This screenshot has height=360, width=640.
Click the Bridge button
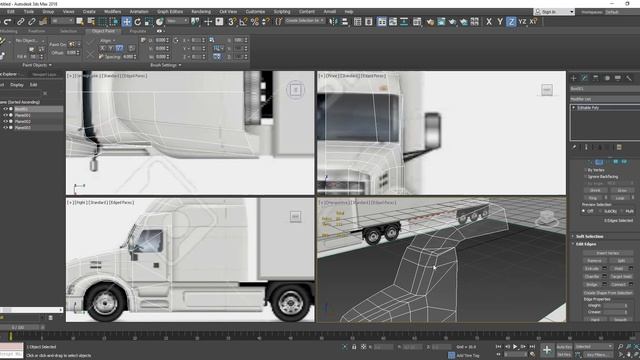pos(592,284)
